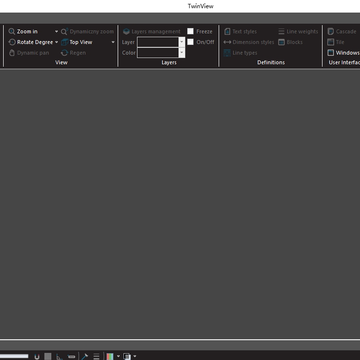The image size is (360, 360).
Task: Open Dimension styles icon
Action: click(227, 42)
